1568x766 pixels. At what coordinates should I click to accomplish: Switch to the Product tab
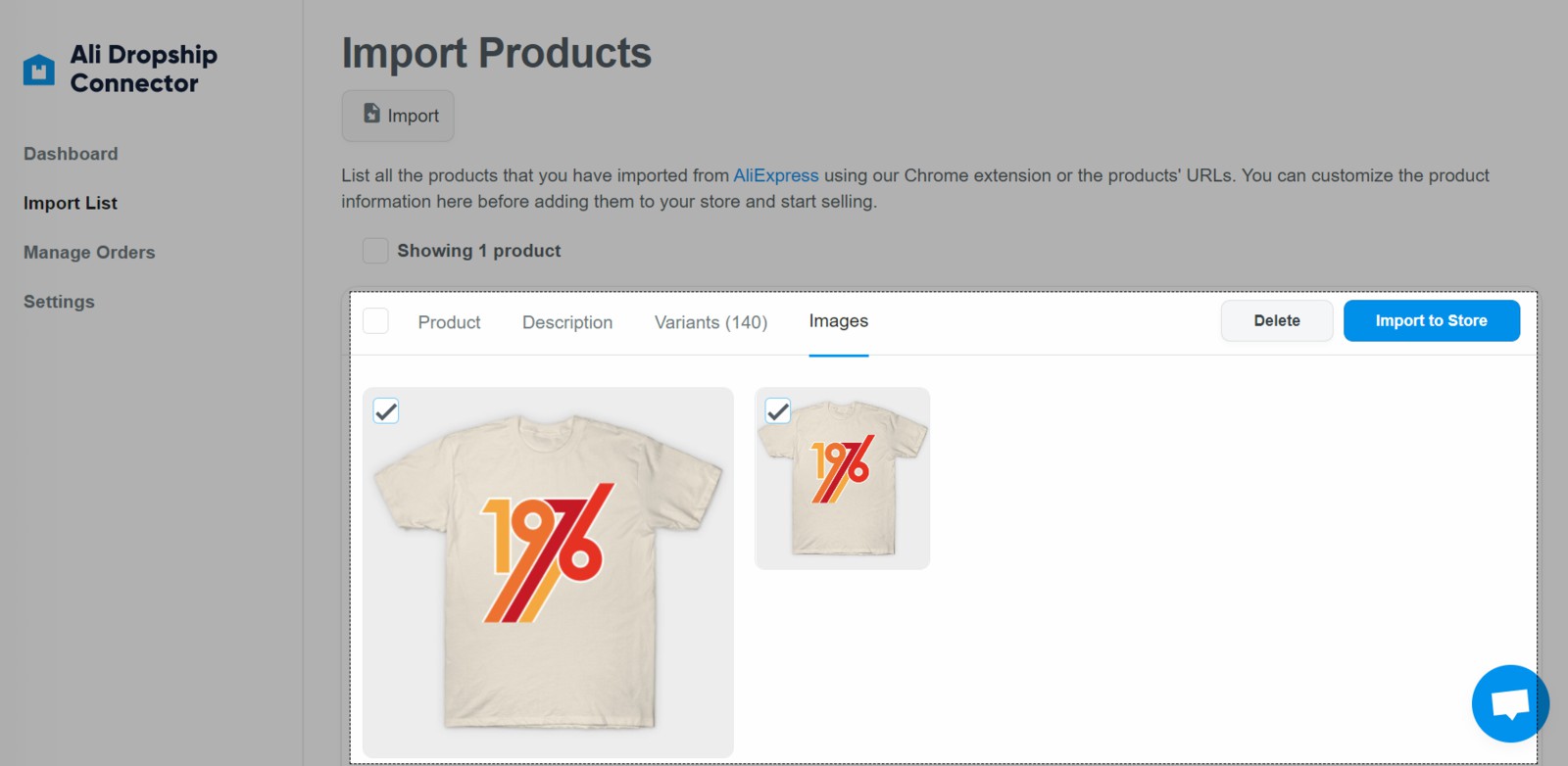(449, 322)
